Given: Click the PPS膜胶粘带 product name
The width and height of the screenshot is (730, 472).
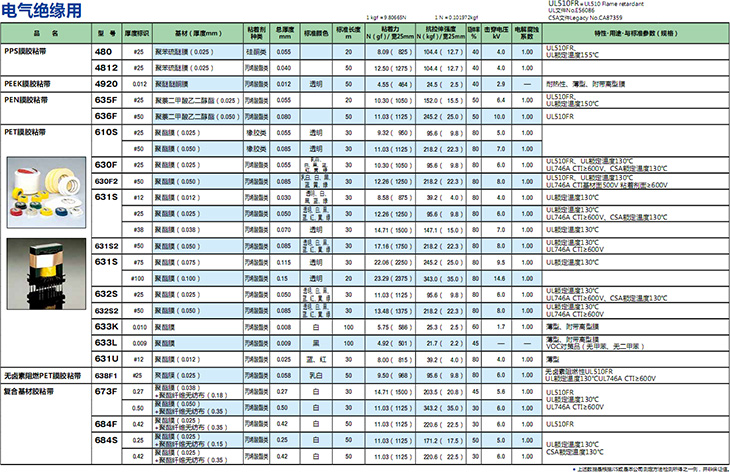Looking at the screenshot, I should [x=25, y=51].
